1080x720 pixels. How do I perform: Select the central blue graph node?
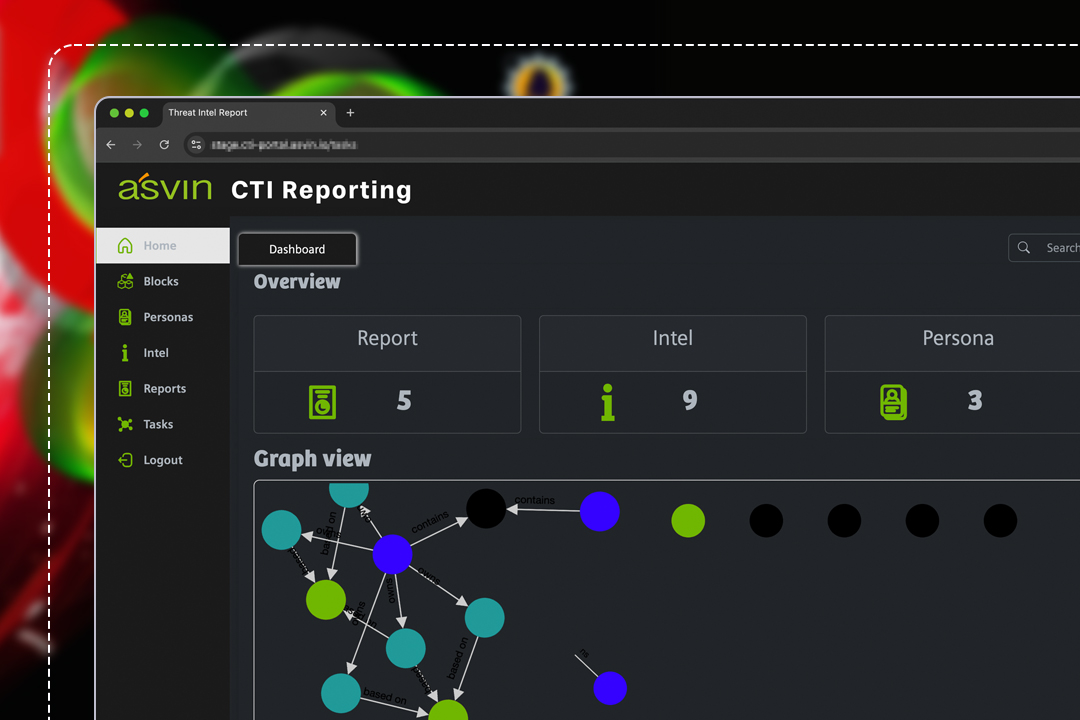(x=392, y=554)
